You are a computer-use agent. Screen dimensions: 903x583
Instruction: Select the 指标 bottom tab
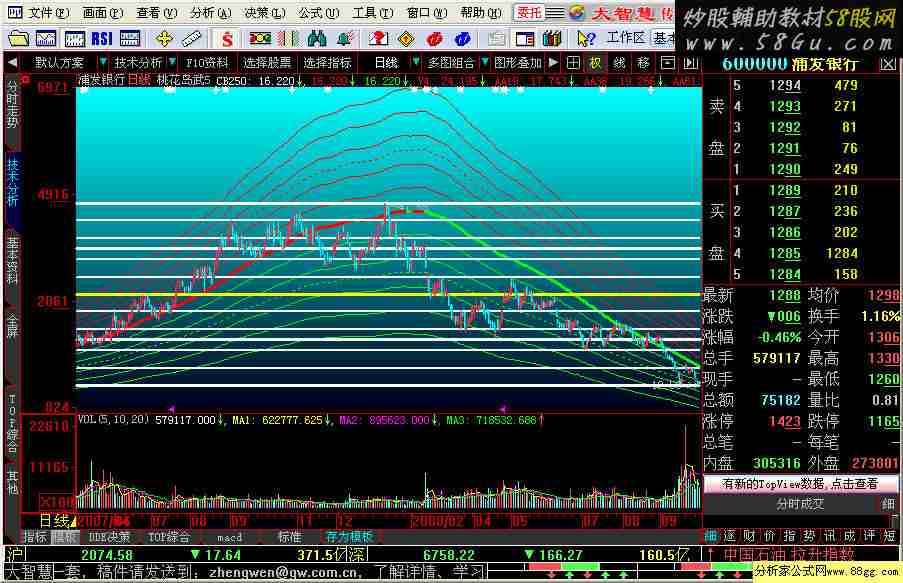coord(35,537)
